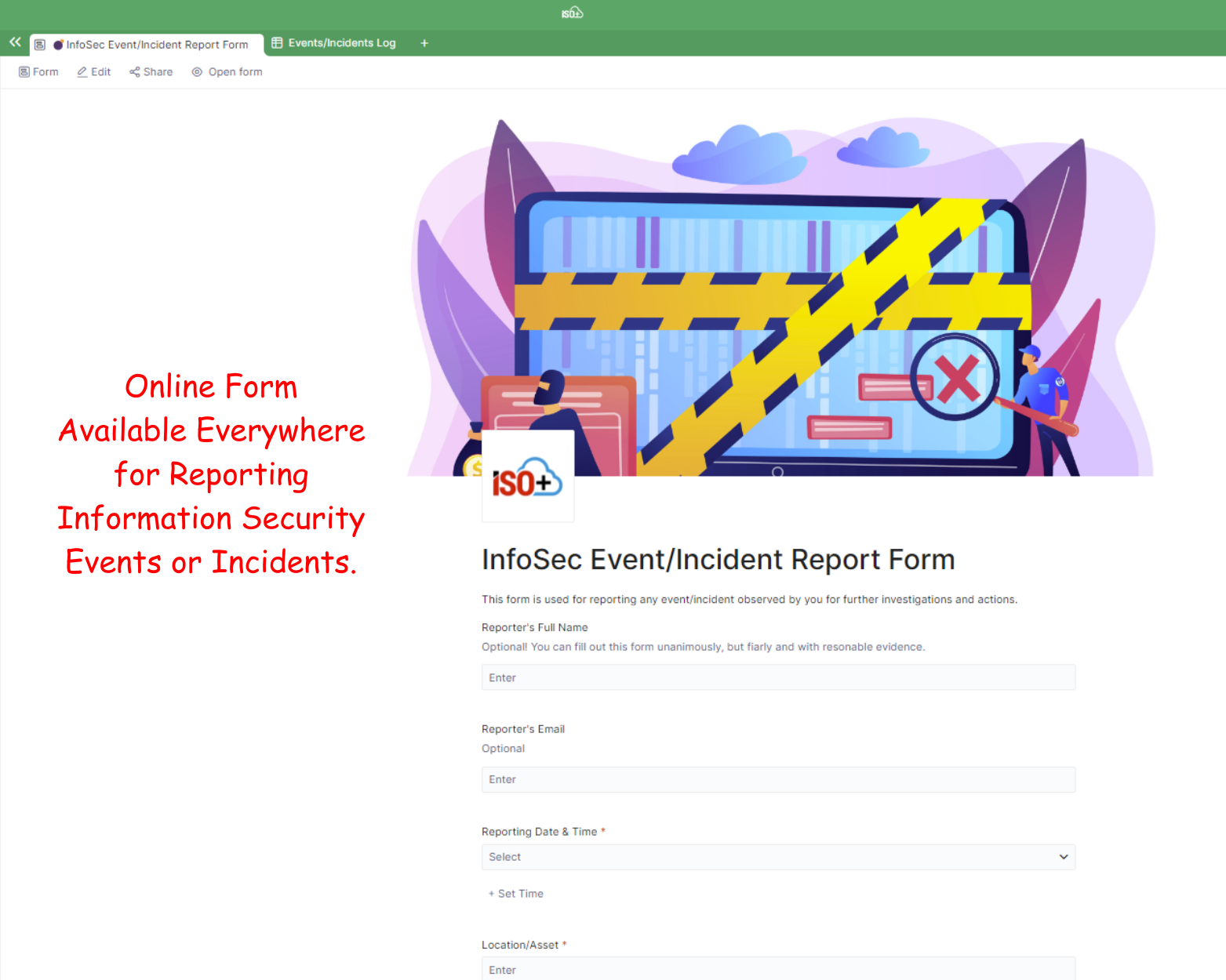Click the Events/Incidents Log grid icon
The width and height of the screenshot is (1226, 980).
(277, 43)
